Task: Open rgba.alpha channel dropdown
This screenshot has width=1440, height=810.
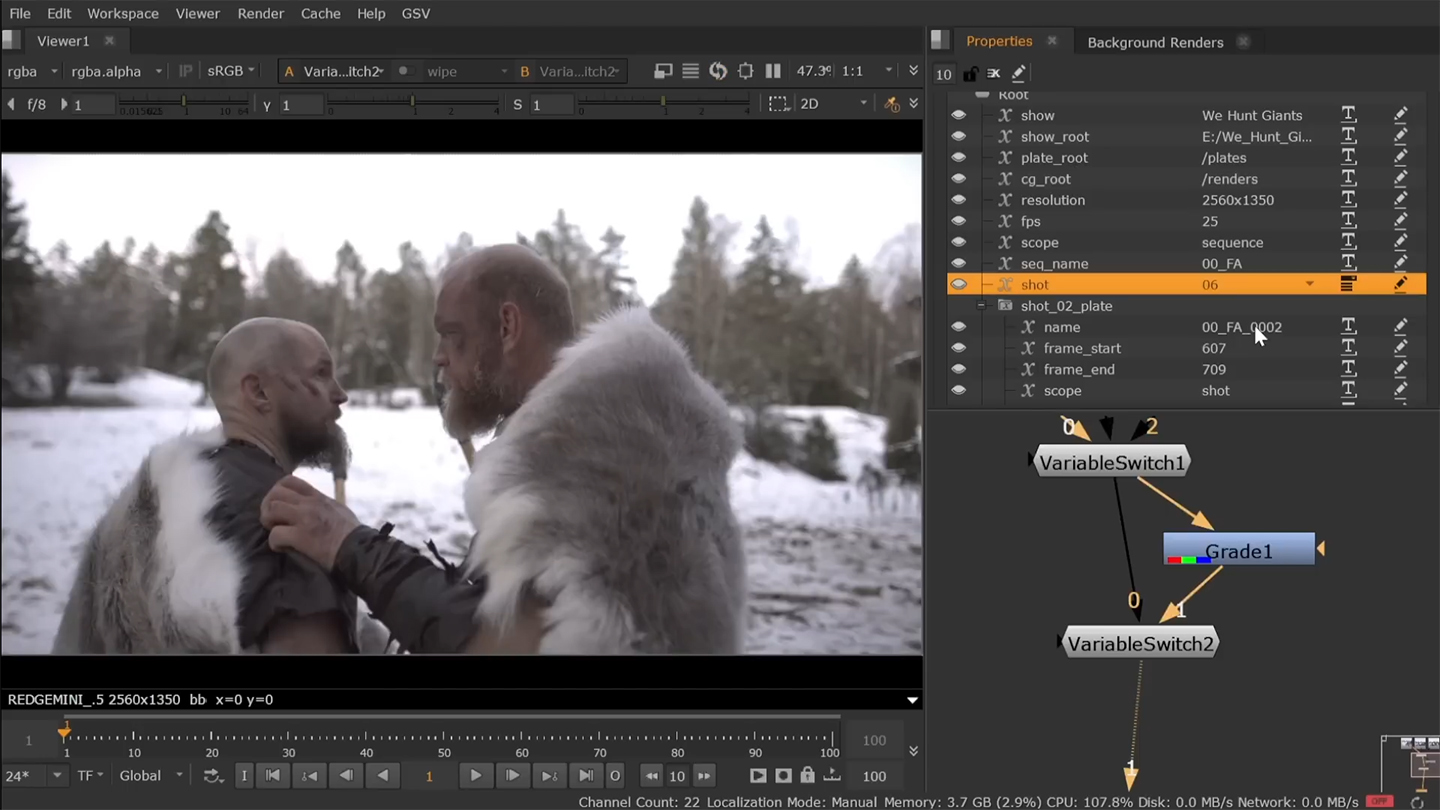Action: [x=116, y=71]
